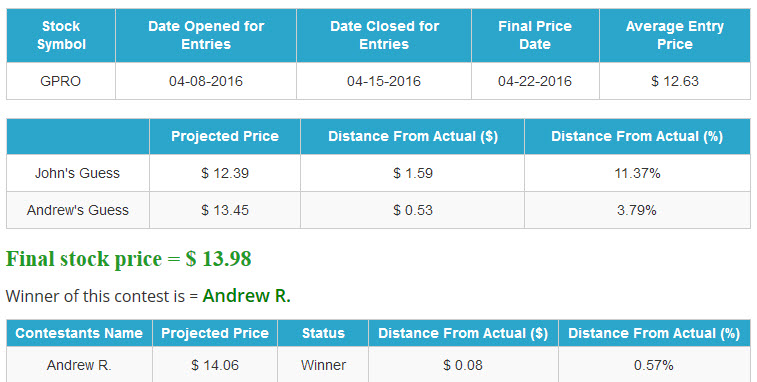The height and width of the screenshot is (382, 757).
Task: Select John's projected price $ 12.39
Action: click(225, 173)
